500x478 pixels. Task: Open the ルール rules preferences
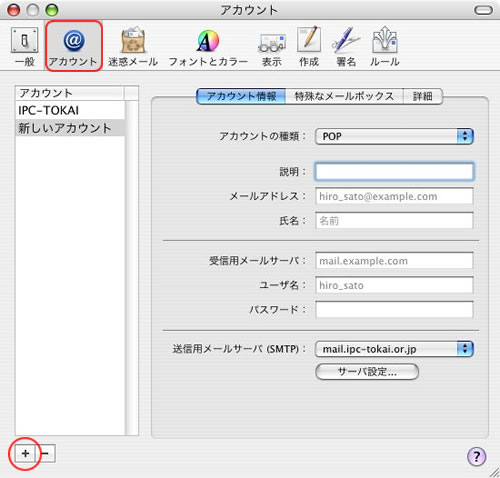(385, 47)
